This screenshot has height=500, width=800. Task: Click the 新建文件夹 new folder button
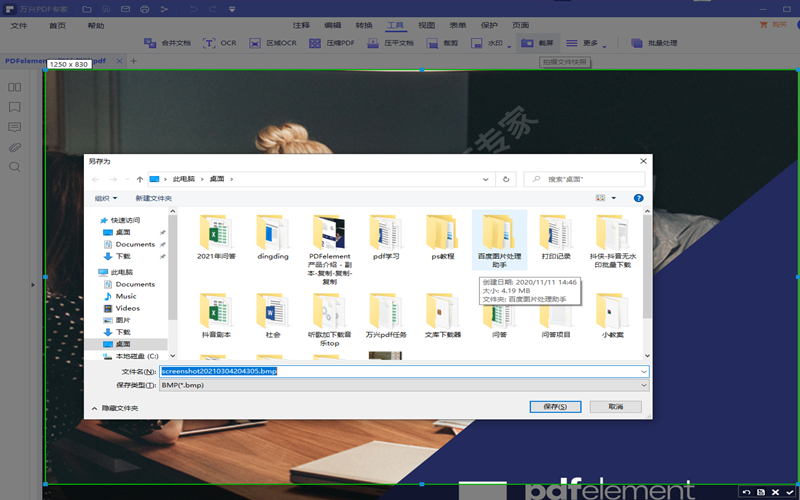pyautogui.click(x=153, y=198)
